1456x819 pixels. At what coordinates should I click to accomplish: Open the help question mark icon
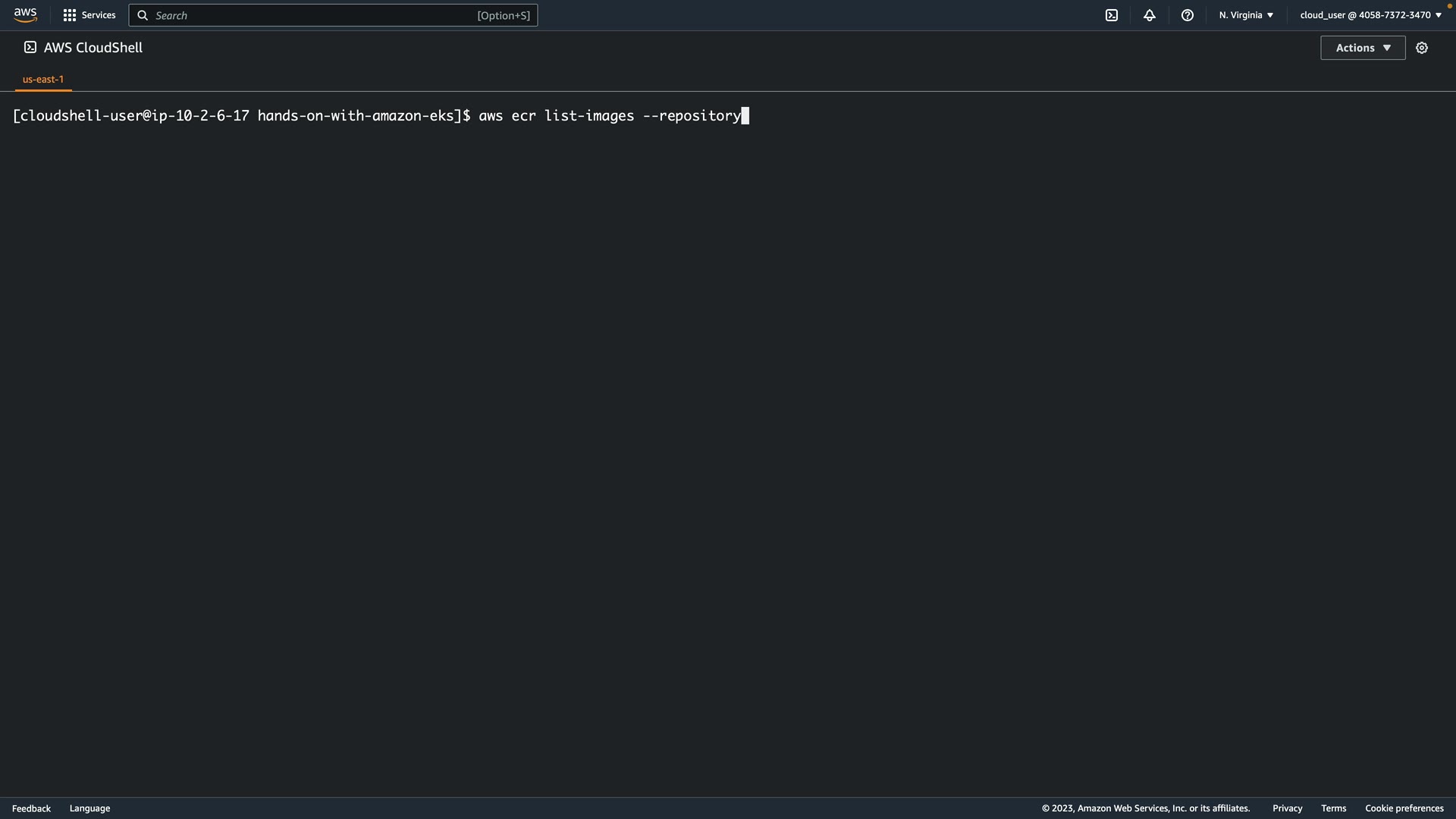pyautogui.click(x=1188, y=15)
